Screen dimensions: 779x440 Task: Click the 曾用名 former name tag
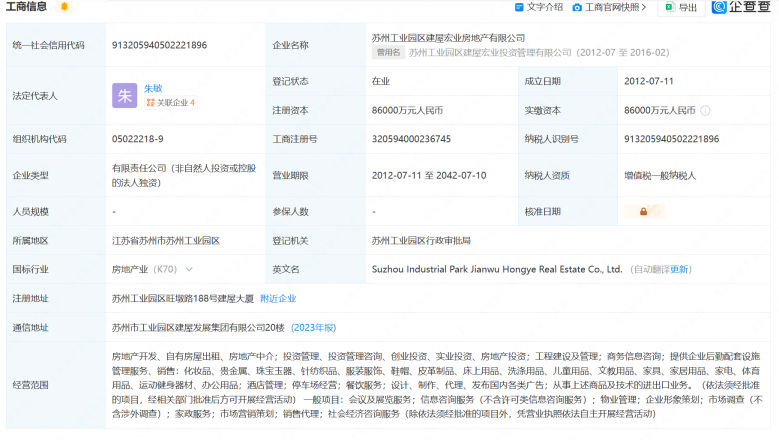tap(388, 53)
